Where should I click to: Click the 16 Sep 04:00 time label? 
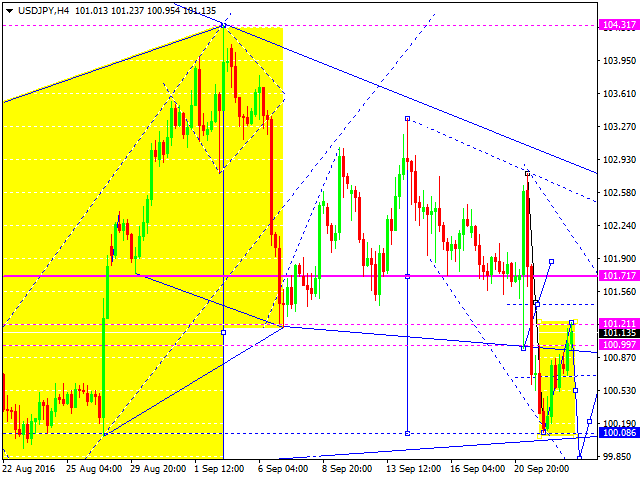click(478, 469)
